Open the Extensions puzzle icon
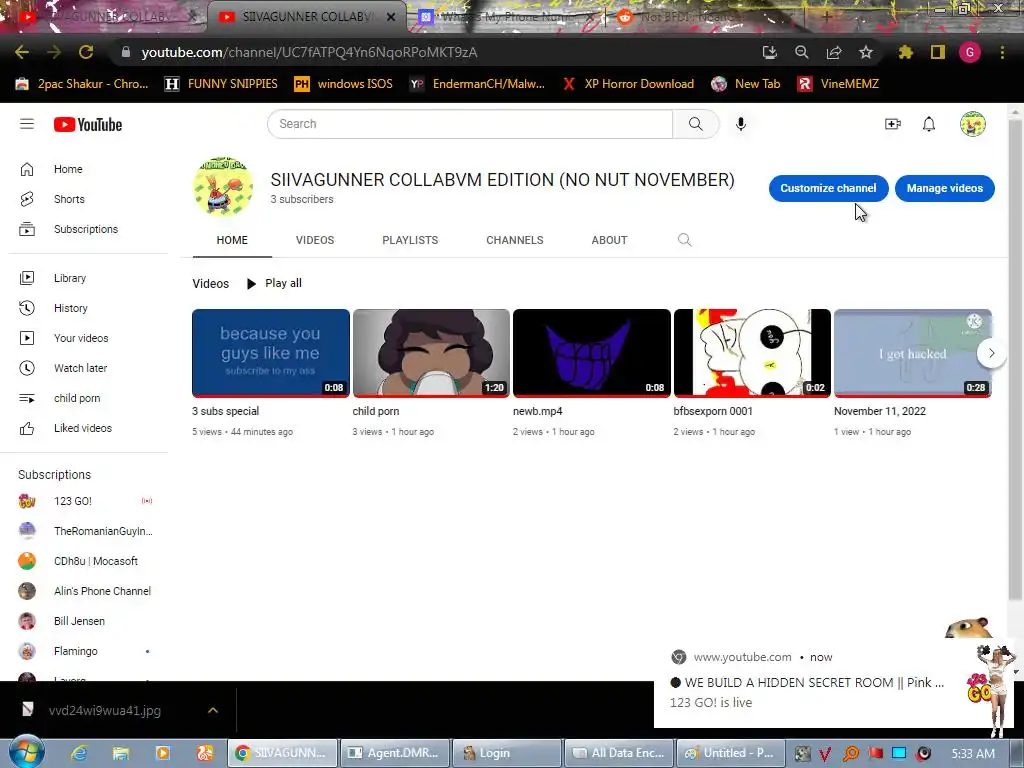Viewport: 1024px width, 768px height. pos(906,52)
